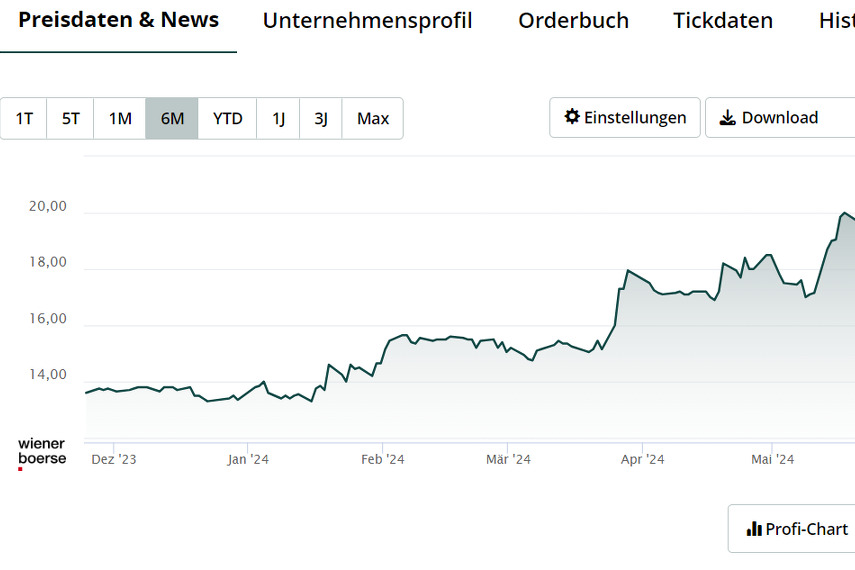The width and height of the screenshot is (855, 570).
Task: Click the 18,00 axis label
Action: pyautogui.click(x=47, y=262)
